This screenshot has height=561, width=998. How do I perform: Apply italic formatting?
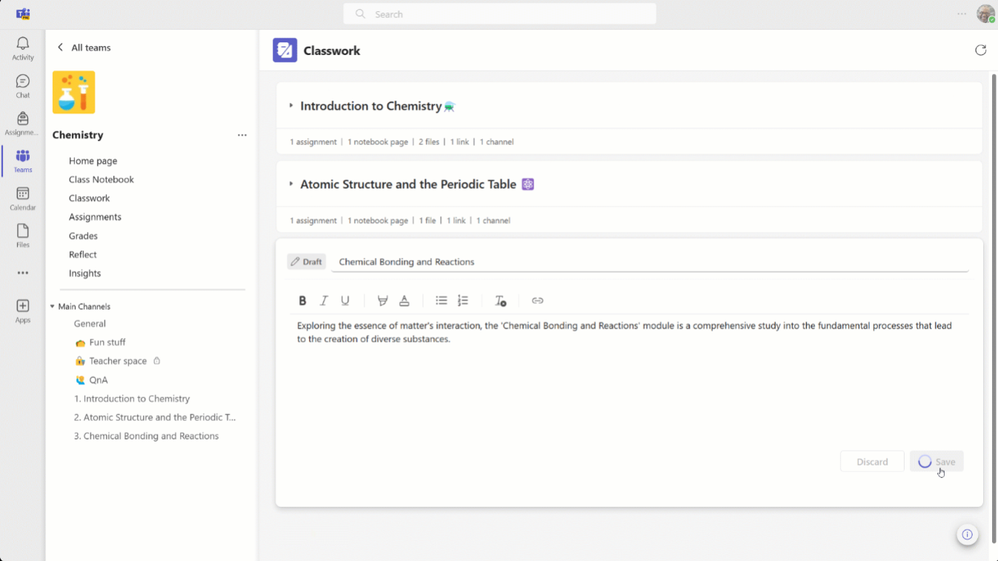(x=323, y=301)
